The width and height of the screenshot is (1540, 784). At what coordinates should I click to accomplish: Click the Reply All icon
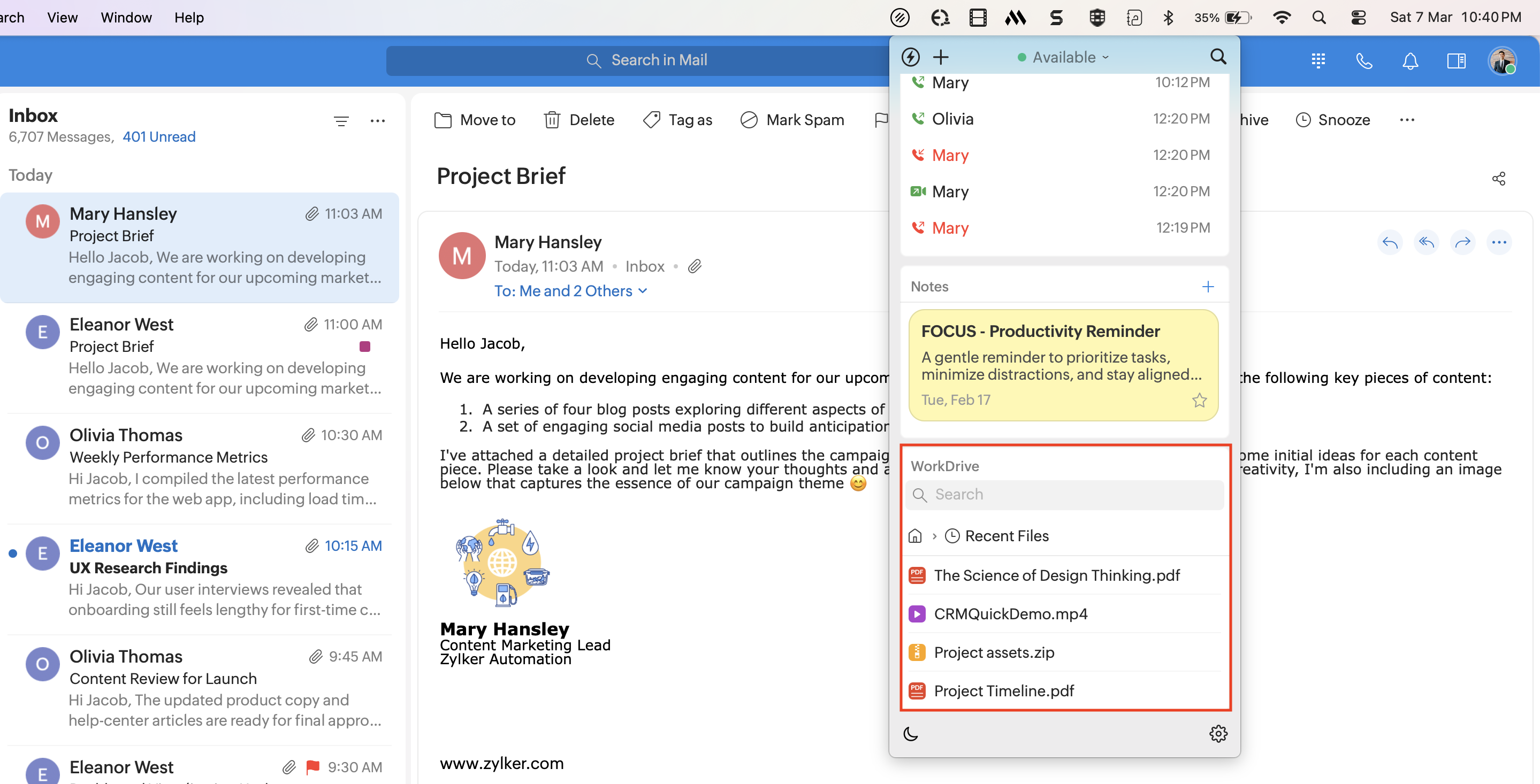(x=1426, y=242)
